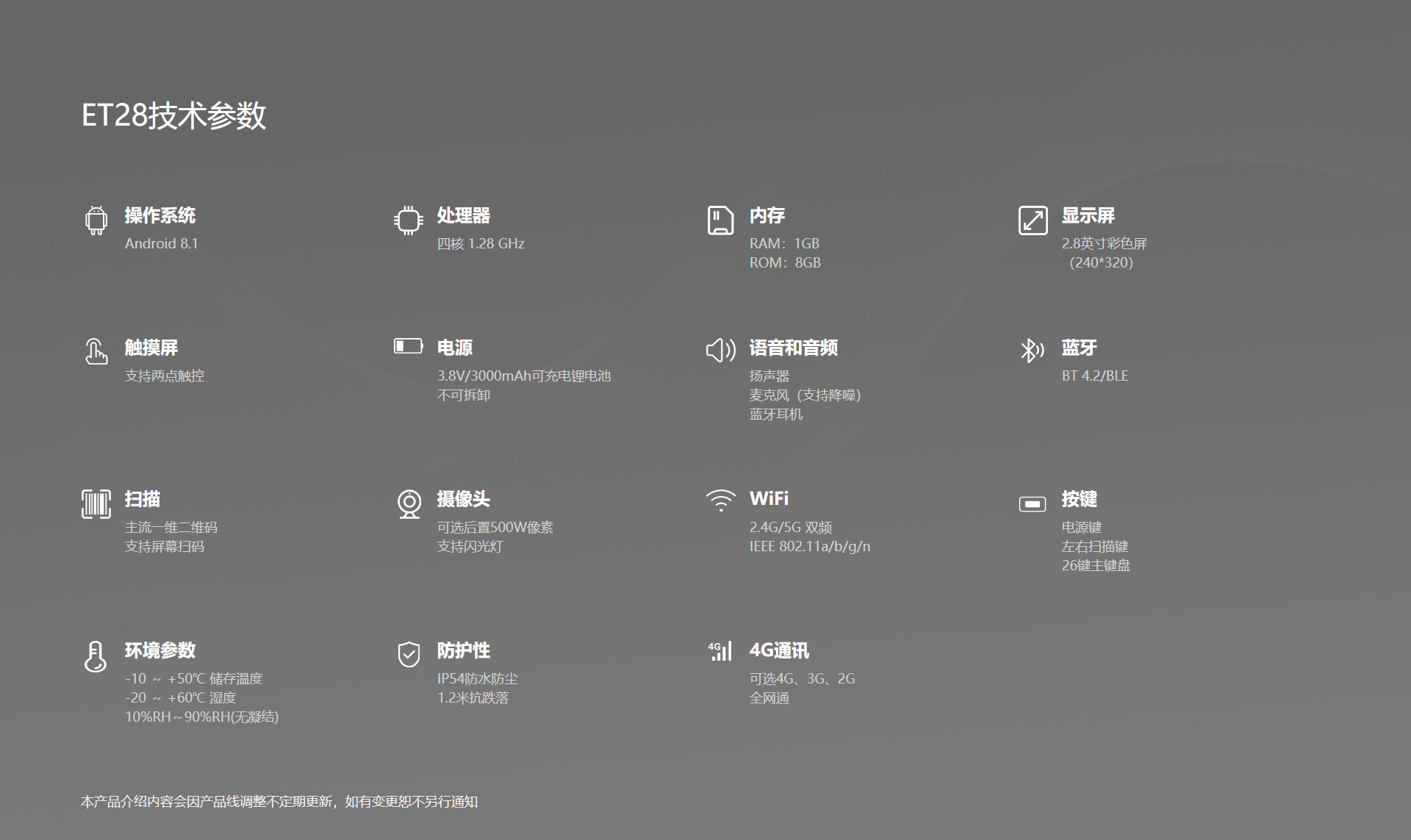The width and height of the screenshot is (1411, 840).
Task: Click the 10%RH~90%RH(无凝结) line
Action: 202,717
